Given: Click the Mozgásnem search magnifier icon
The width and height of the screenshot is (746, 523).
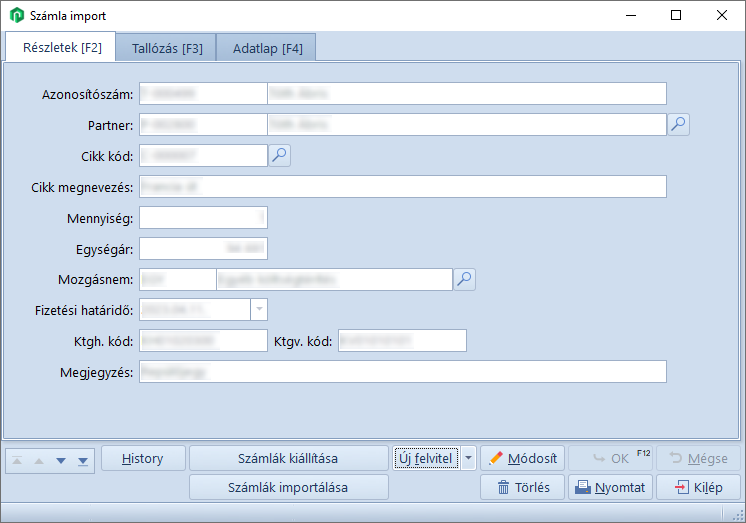Looking at the screenshot, I should 464,279.
